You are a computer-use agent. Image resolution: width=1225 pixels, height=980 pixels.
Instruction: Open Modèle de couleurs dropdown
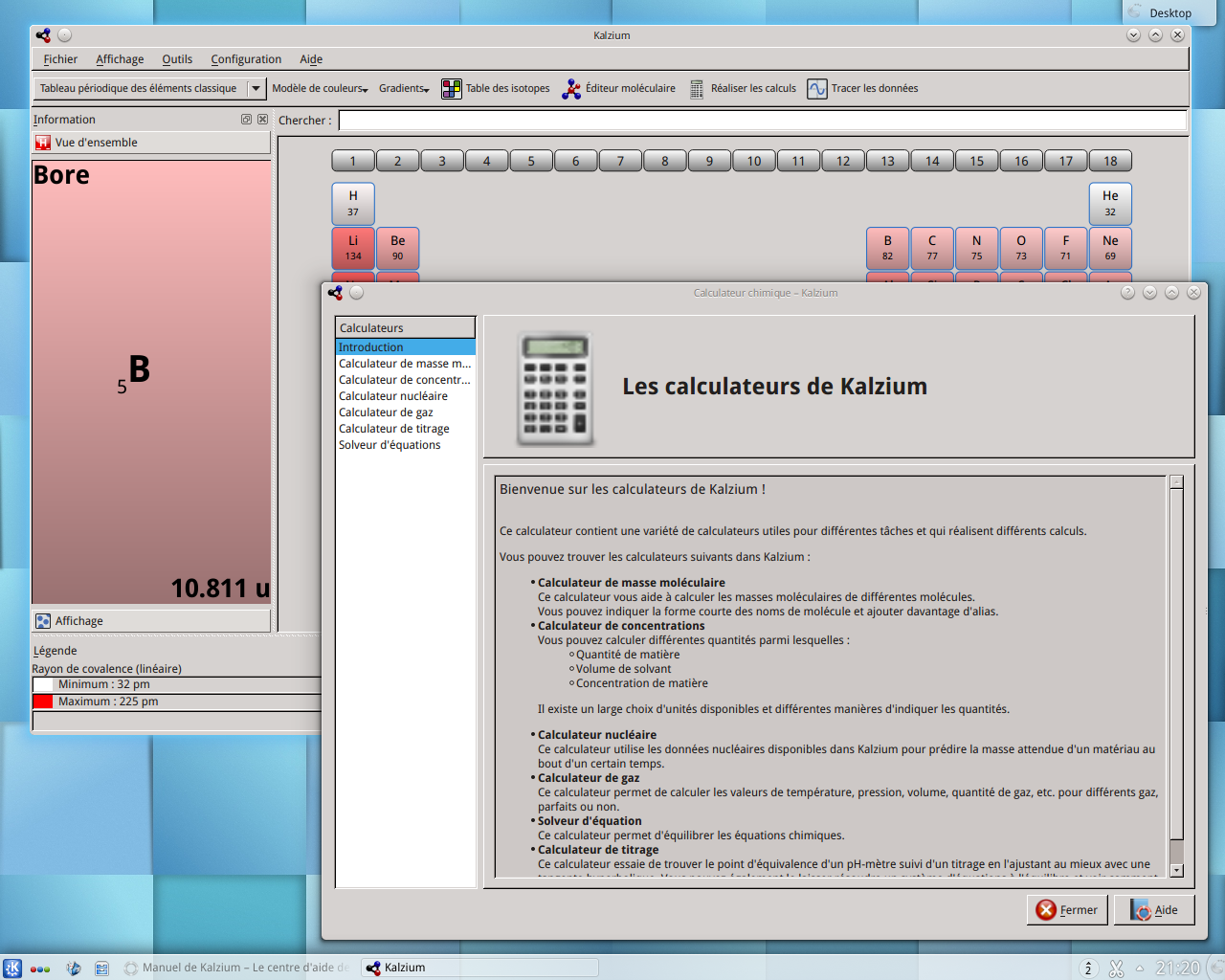[320, 88]
